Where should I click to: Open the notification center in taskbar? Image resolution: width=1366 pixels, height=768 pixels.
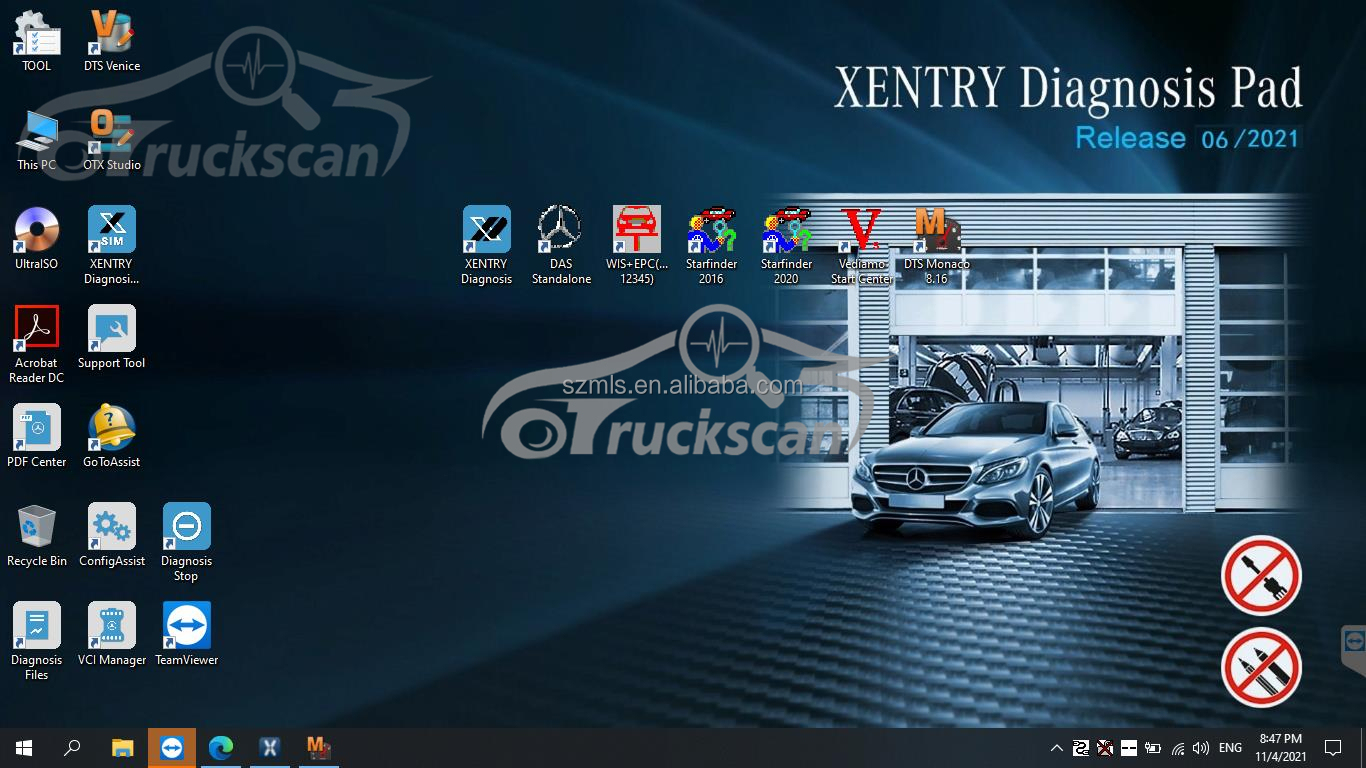click(1333, 748)
